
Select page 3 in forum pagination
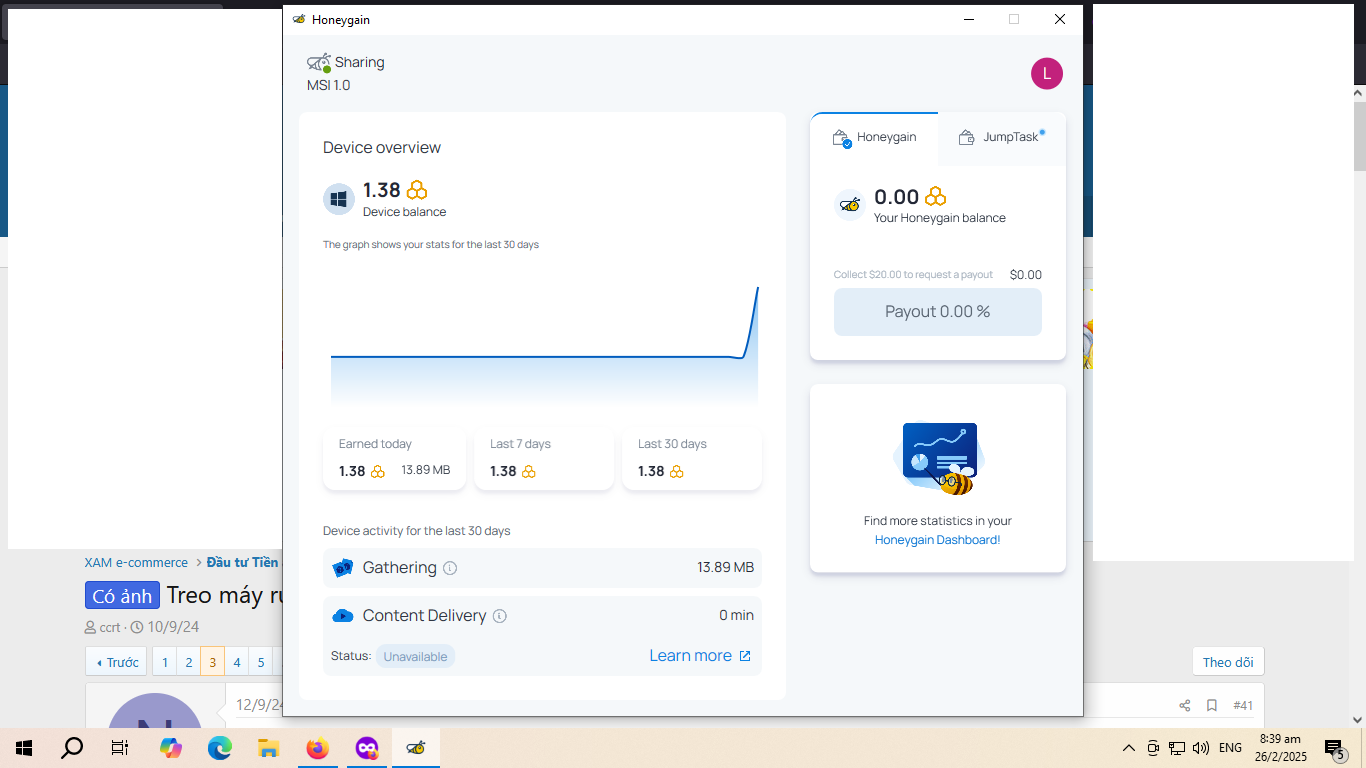point(212,662)
